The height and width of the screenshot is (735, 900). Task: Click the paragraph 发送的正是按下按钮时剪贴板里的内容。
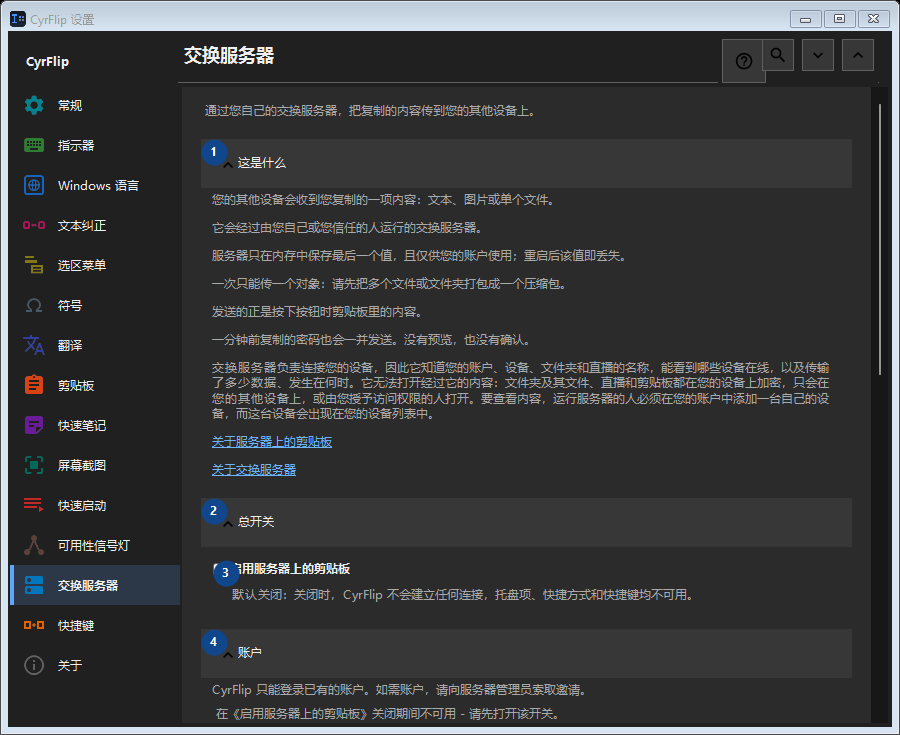(318, 312)
